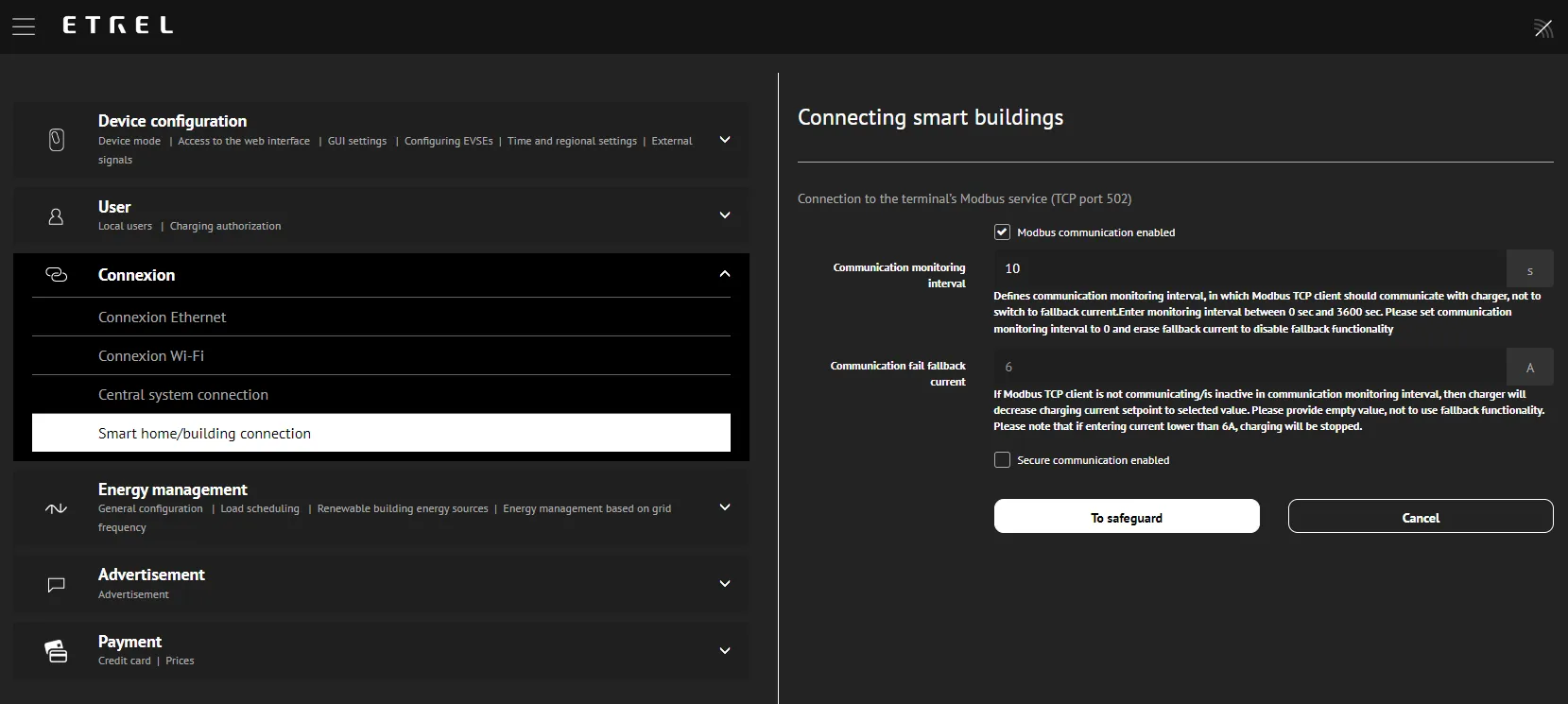Click the Communication monitoring interval input field
The width and height of the screenshot is (1568, 704).
1249,268
